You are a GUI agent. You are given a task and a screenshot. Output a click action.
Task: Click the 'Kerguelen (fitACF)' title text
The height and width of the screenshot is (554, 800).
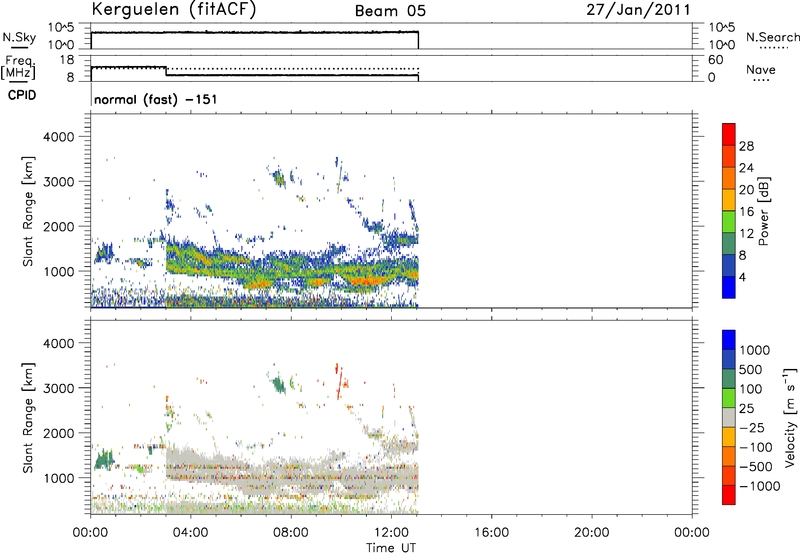point(173,10)
